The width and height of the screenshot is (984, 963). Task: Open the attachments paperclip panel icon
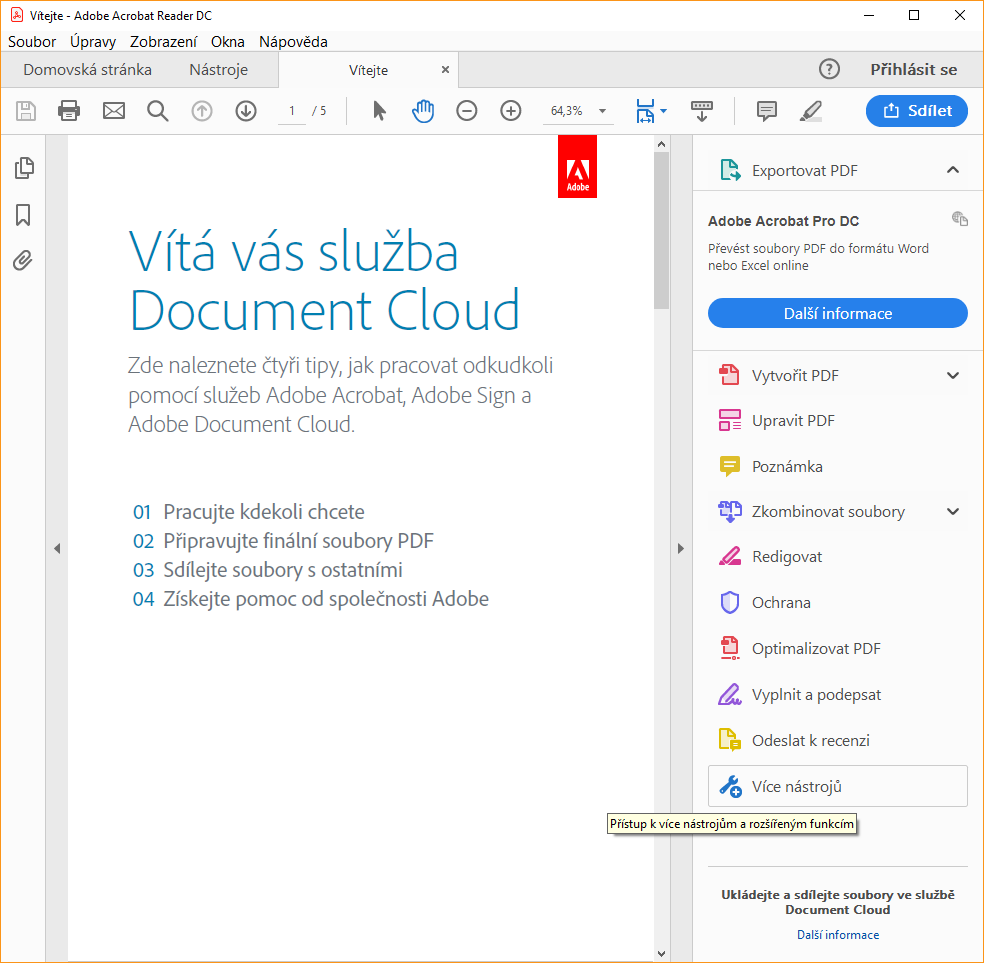pos(23,260)
